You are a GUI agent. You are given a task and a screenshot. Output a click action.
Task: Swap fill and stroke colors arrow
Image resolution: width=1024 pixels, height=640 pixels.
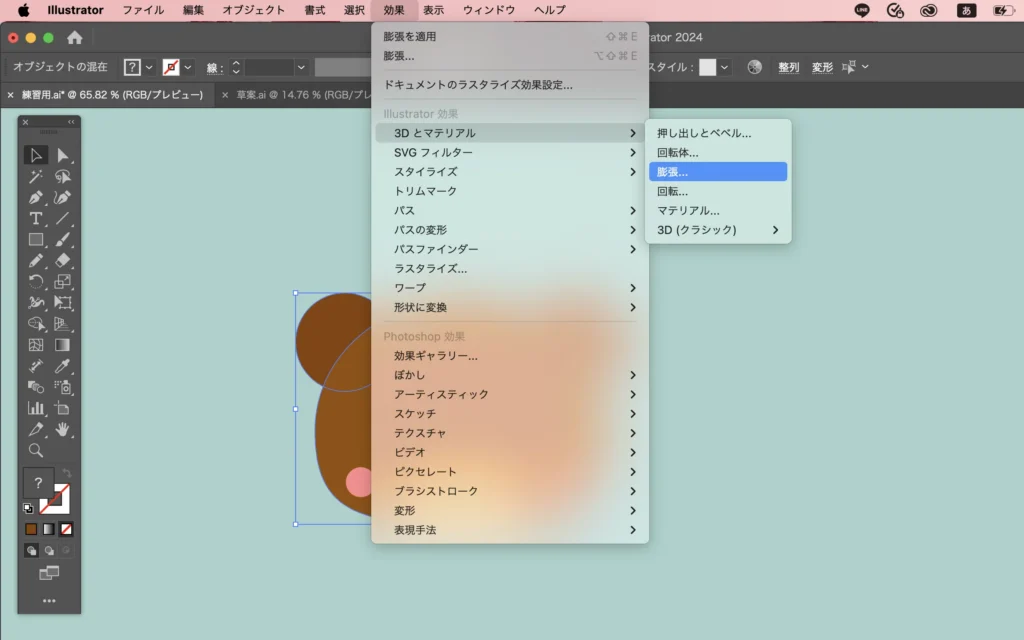pyautogui.click(x=67, y=474)
